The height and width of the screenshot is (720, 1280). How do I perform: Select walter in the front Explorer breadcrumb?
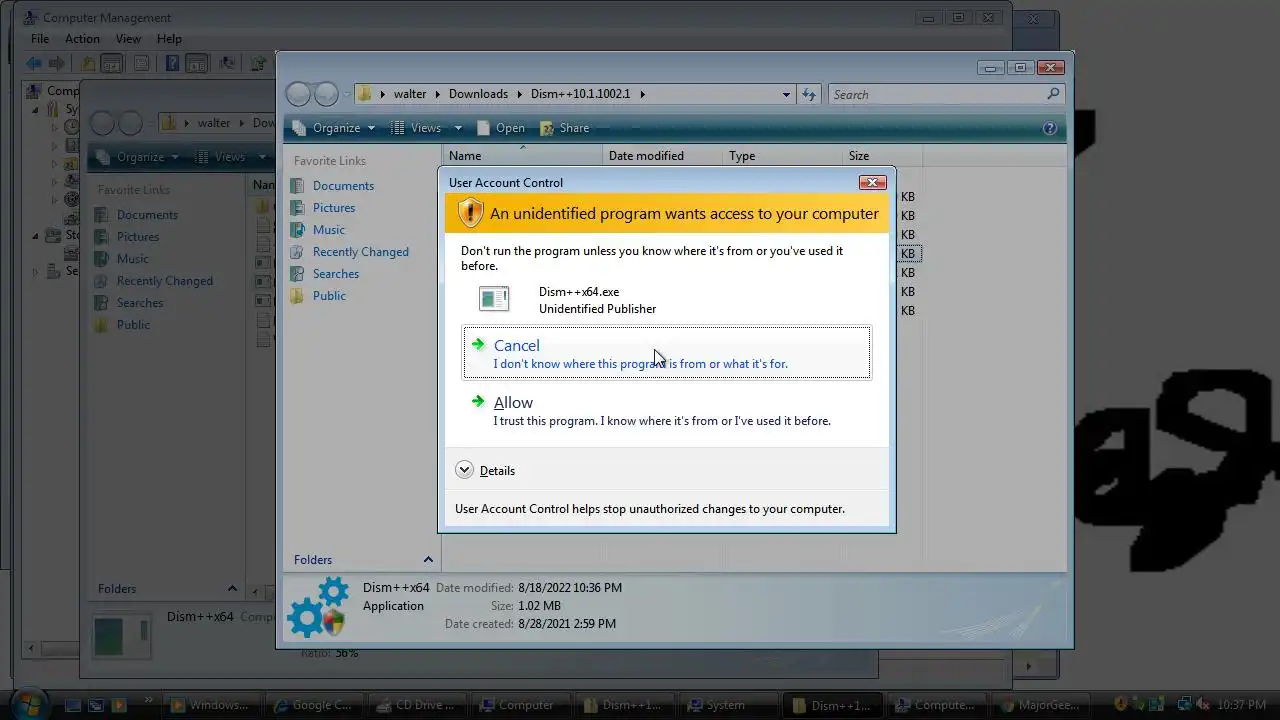pyautogui.click(x=410, y=94)
